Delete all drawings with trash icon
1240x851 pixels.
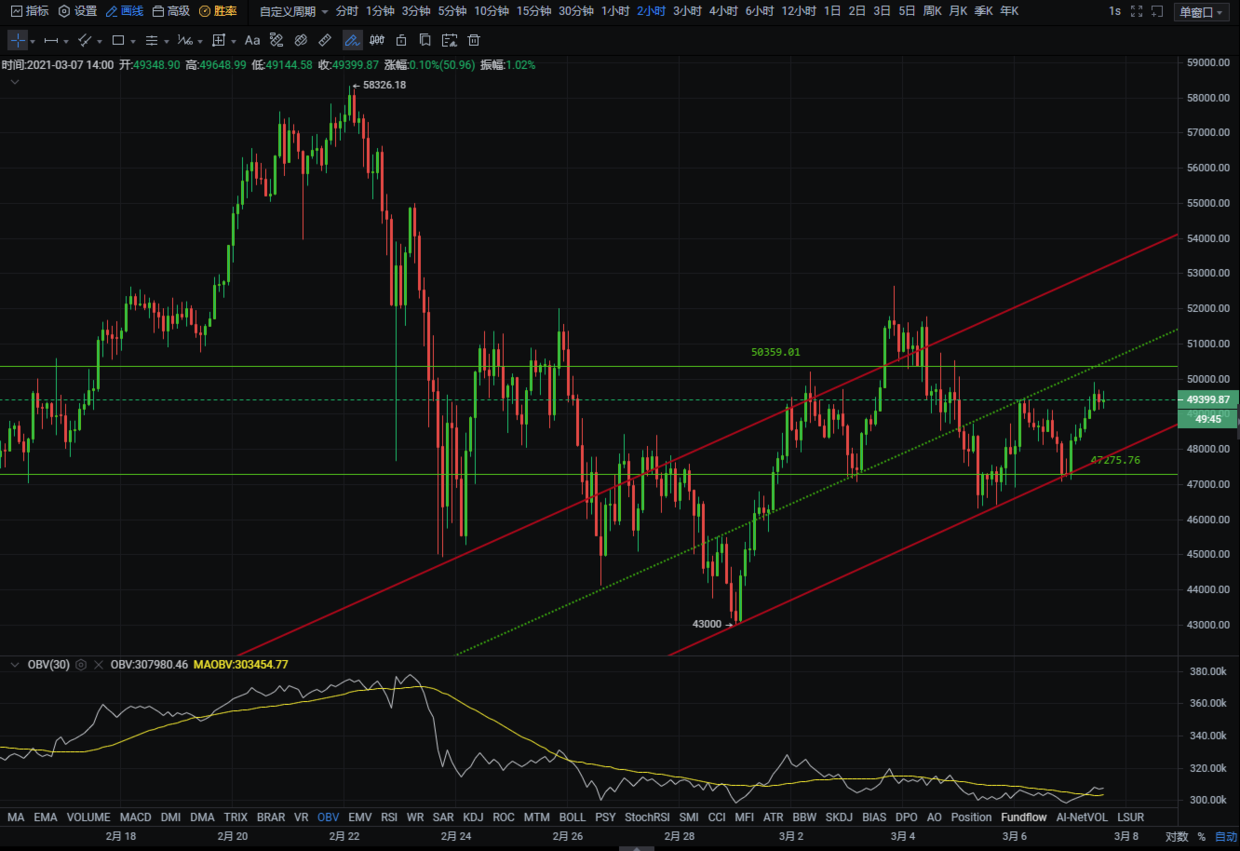[x=474, y=41]
